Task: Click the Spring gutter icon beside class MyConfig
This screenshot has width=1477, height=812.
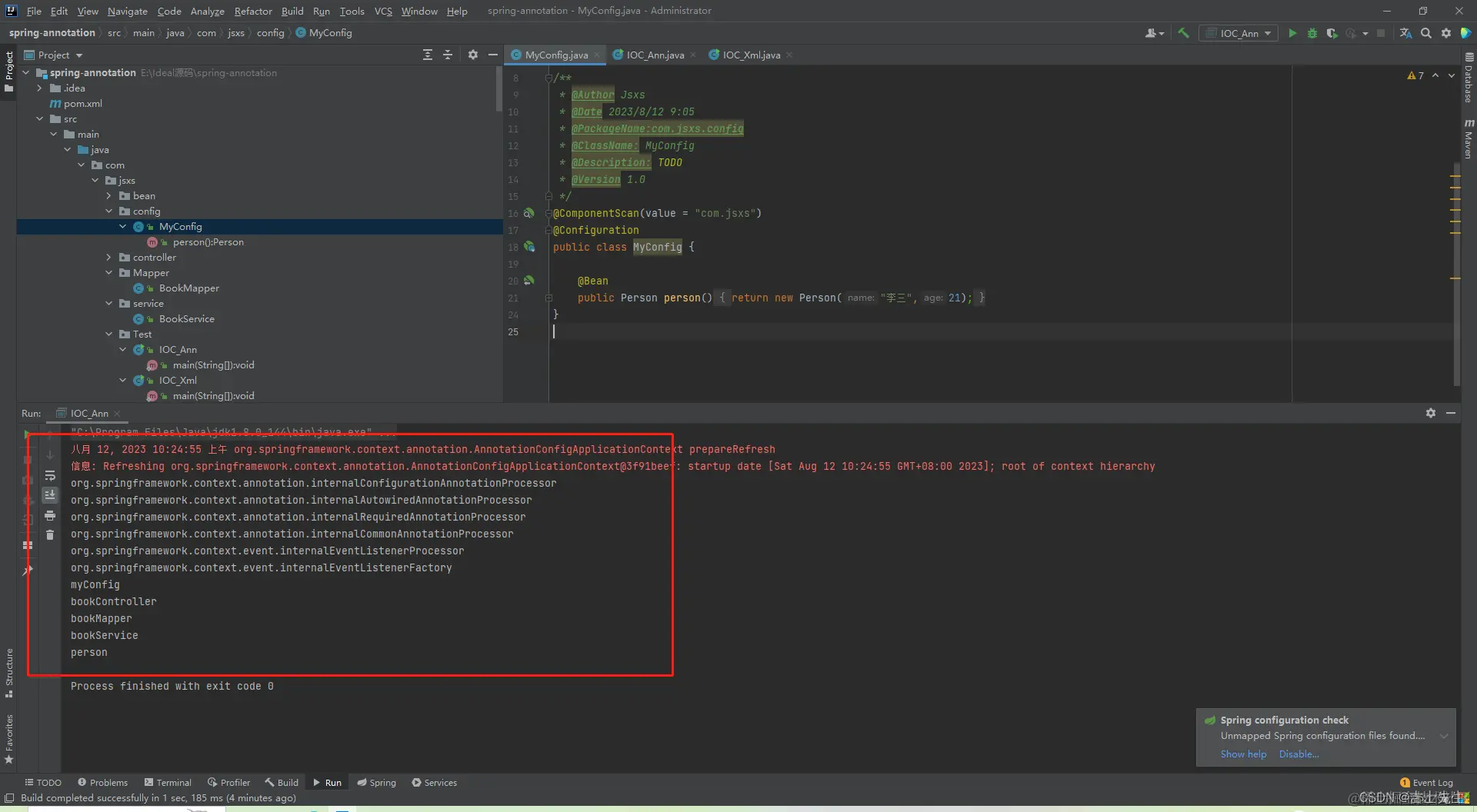Action: coord(529,247)
